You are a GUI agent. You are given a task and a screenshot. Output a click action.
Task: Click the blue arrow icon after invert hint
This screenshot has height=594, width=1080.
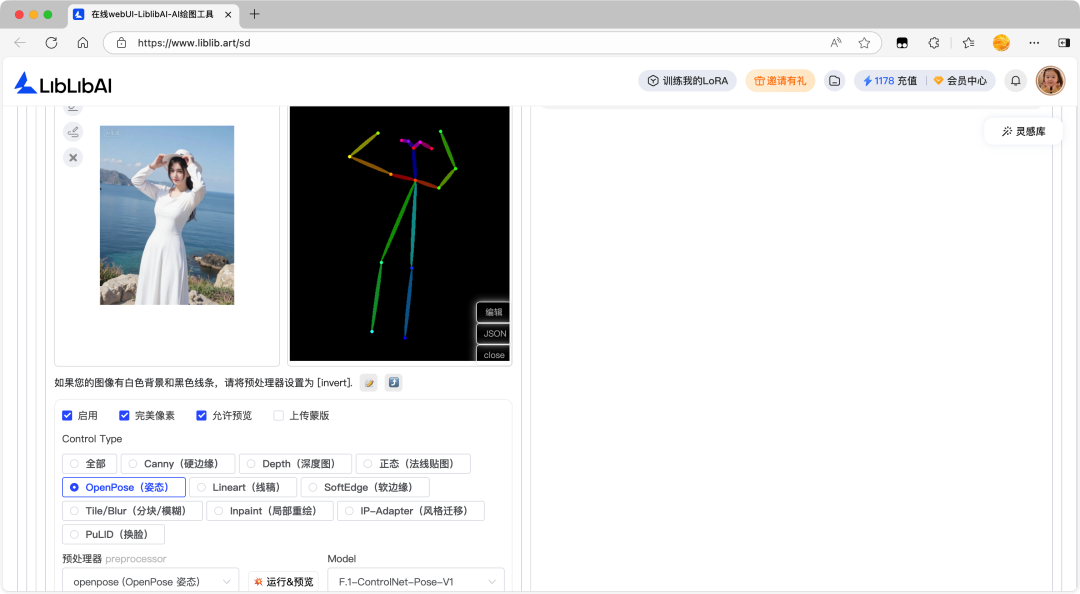click(393, 382)
